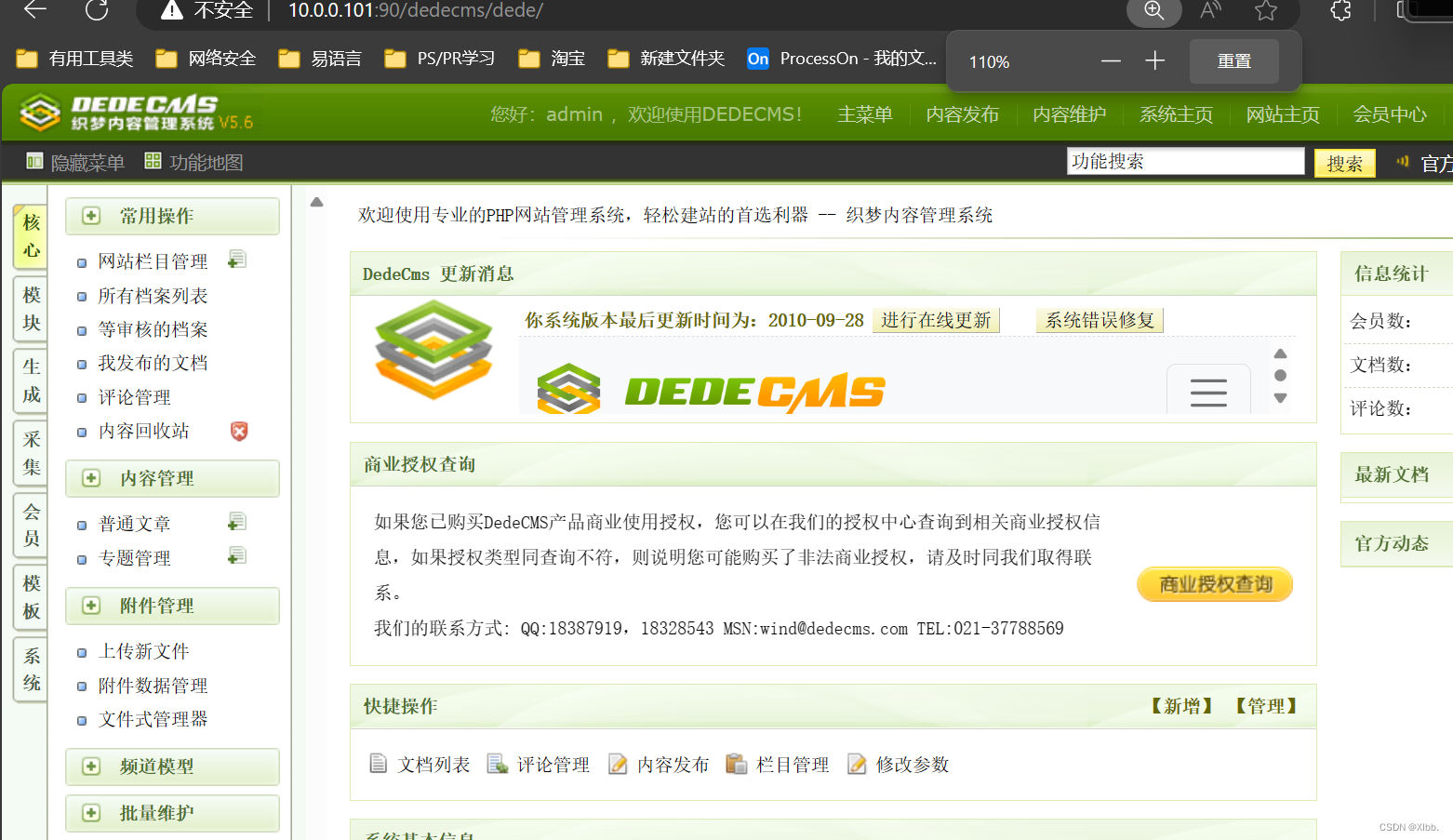Viewport: 1453px width, 840px height.
Task: Open 上传新文件 in sidebar
Action: pyautogui.click(x=143, y=651)
